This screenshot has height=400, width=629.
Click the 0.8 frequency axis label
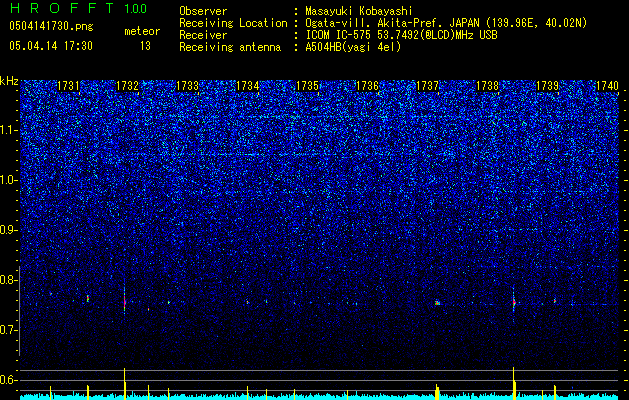8,280
